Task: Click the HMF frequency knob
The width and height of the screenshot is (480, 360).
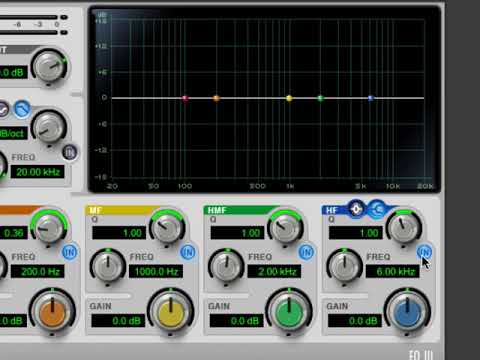Action: [226, 267]
